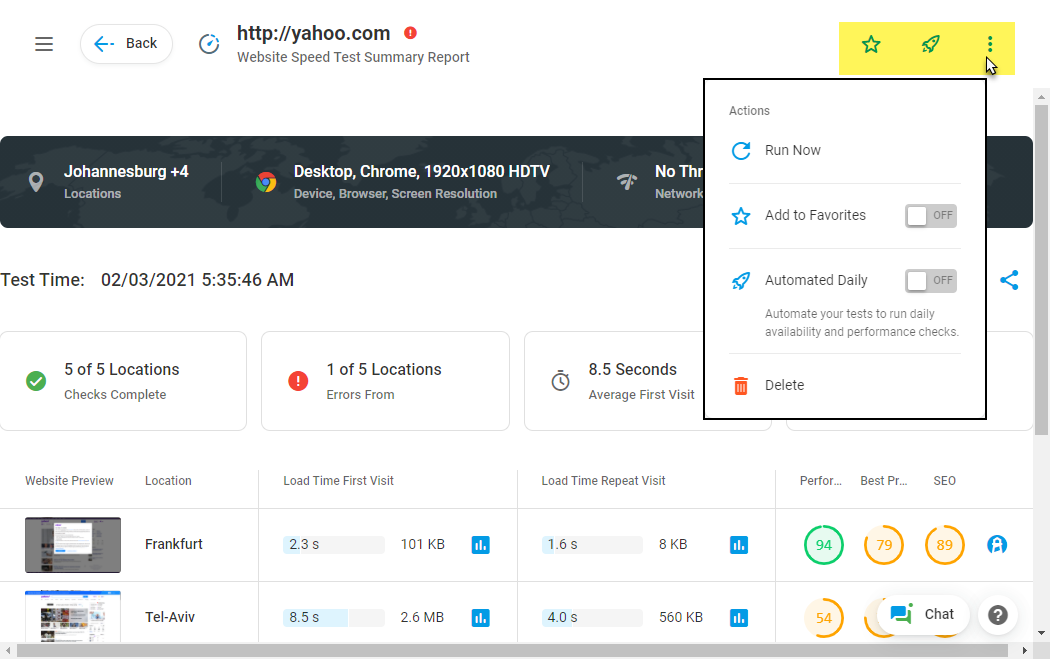Click the 8.5 Seconds average text
This screenshot has width=1050, height=659.
(632, 370)
